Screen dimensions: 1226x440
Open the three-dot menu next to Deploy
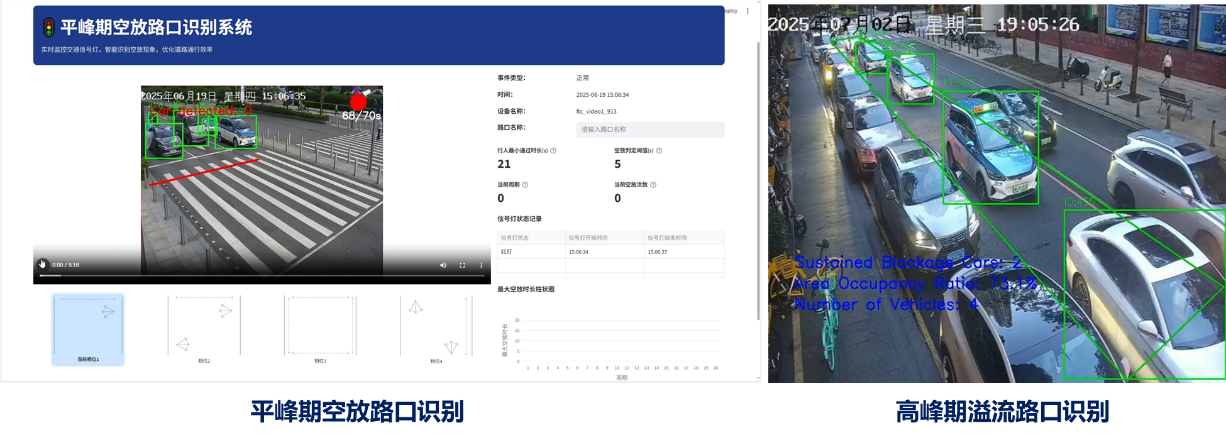pyautogui.click(x=748, y=11)
